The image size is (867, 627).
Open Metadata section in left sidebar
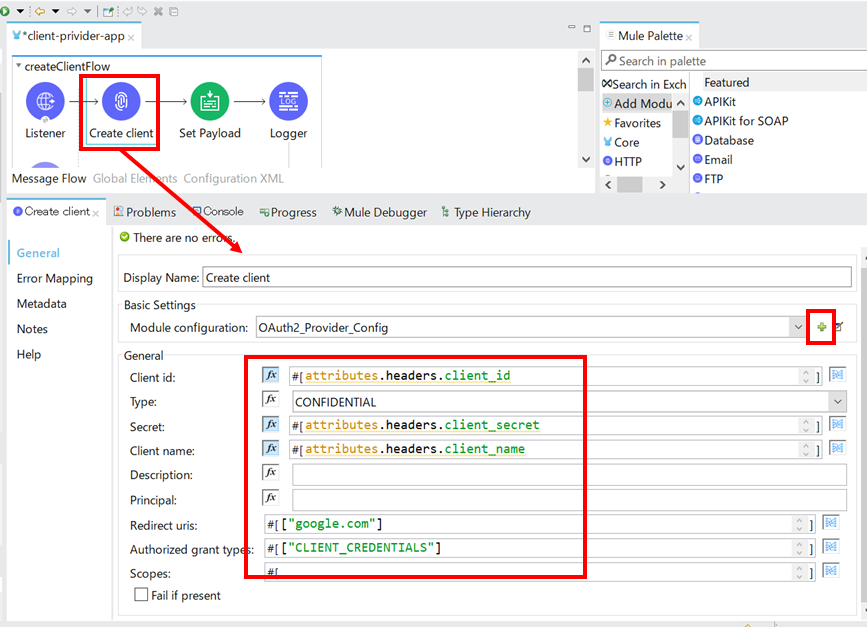pyautogui.click(x=42, y=304)
